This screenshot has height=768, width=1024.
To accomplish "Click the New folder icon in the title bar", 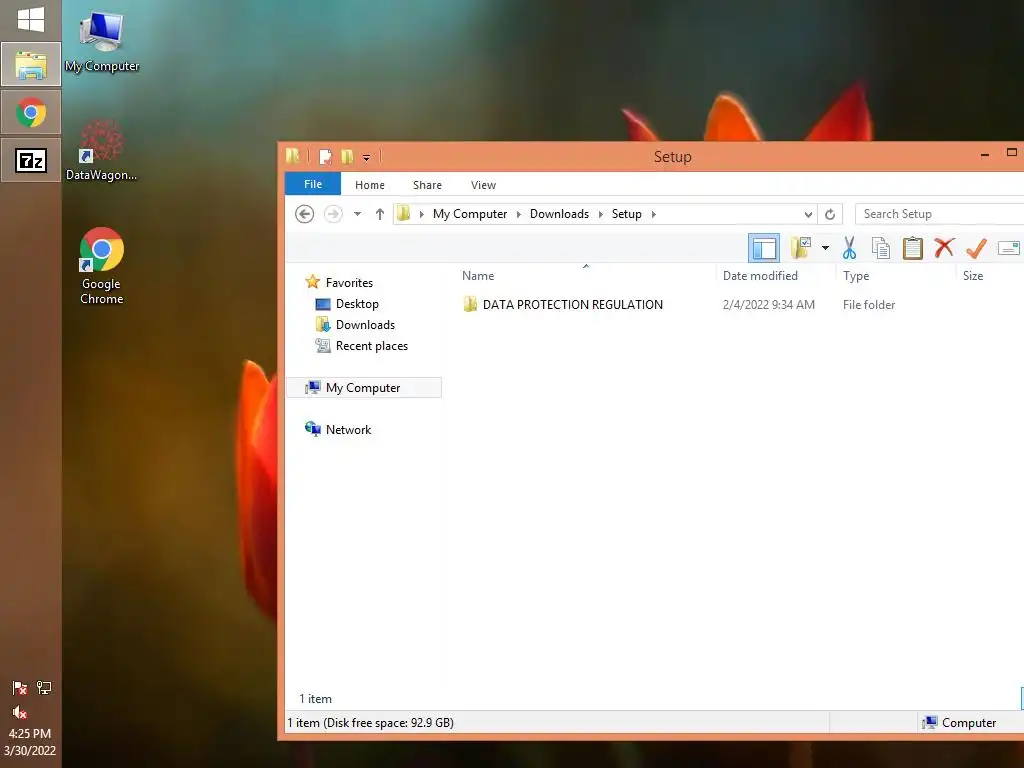I will point(347,157).
